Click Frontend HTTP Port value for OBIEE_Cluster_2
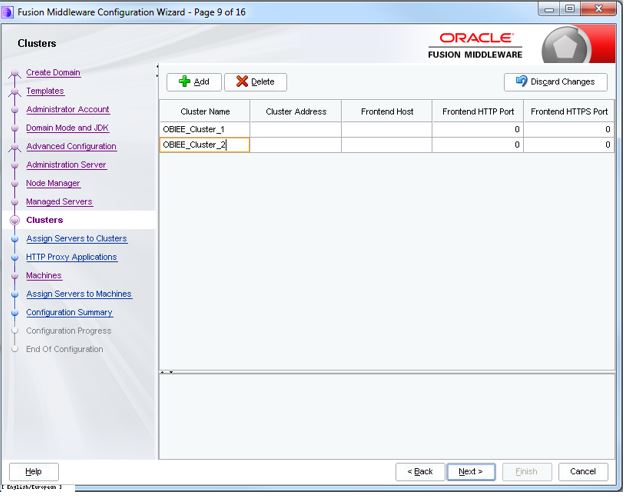 click(x=478, y=145)
